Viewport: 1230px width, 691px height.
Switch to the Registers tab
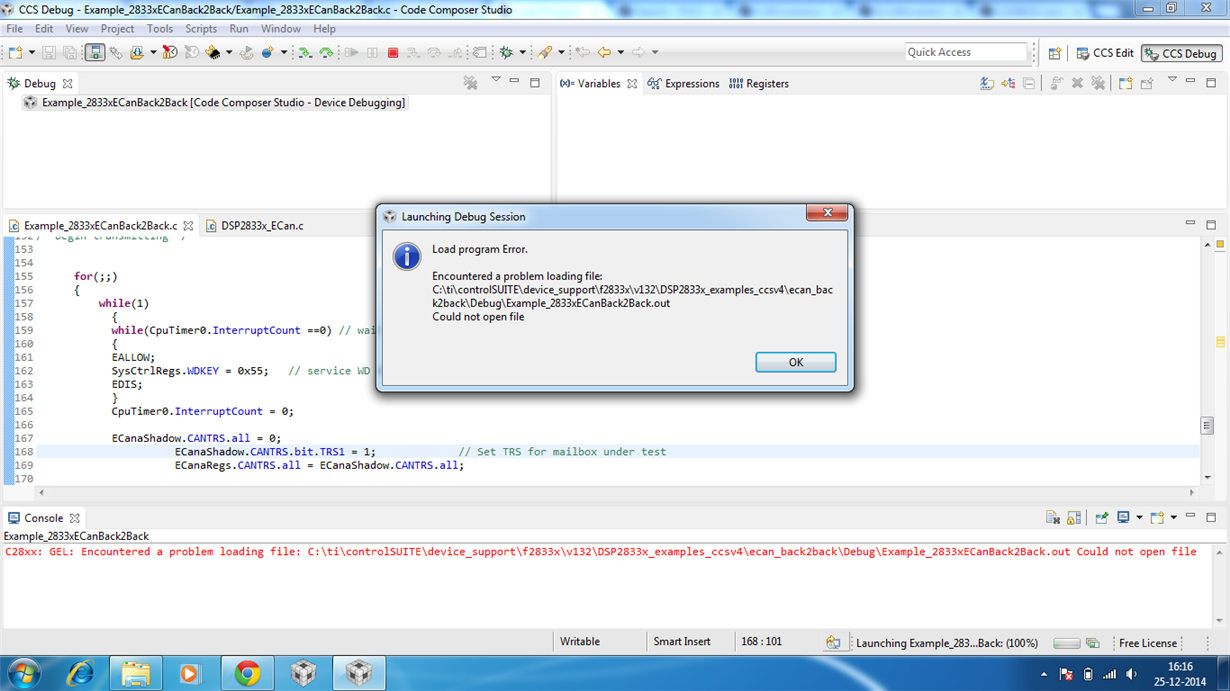[759, 84]
